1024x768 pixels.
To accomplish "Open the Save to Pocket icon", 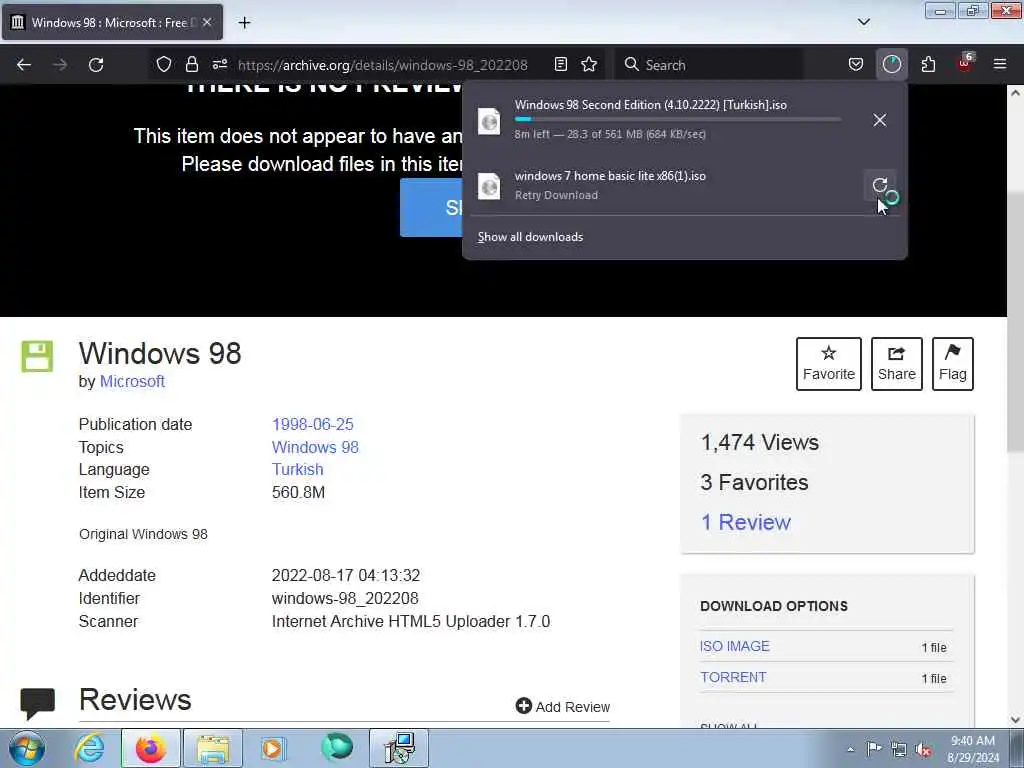I will (856, 64).
